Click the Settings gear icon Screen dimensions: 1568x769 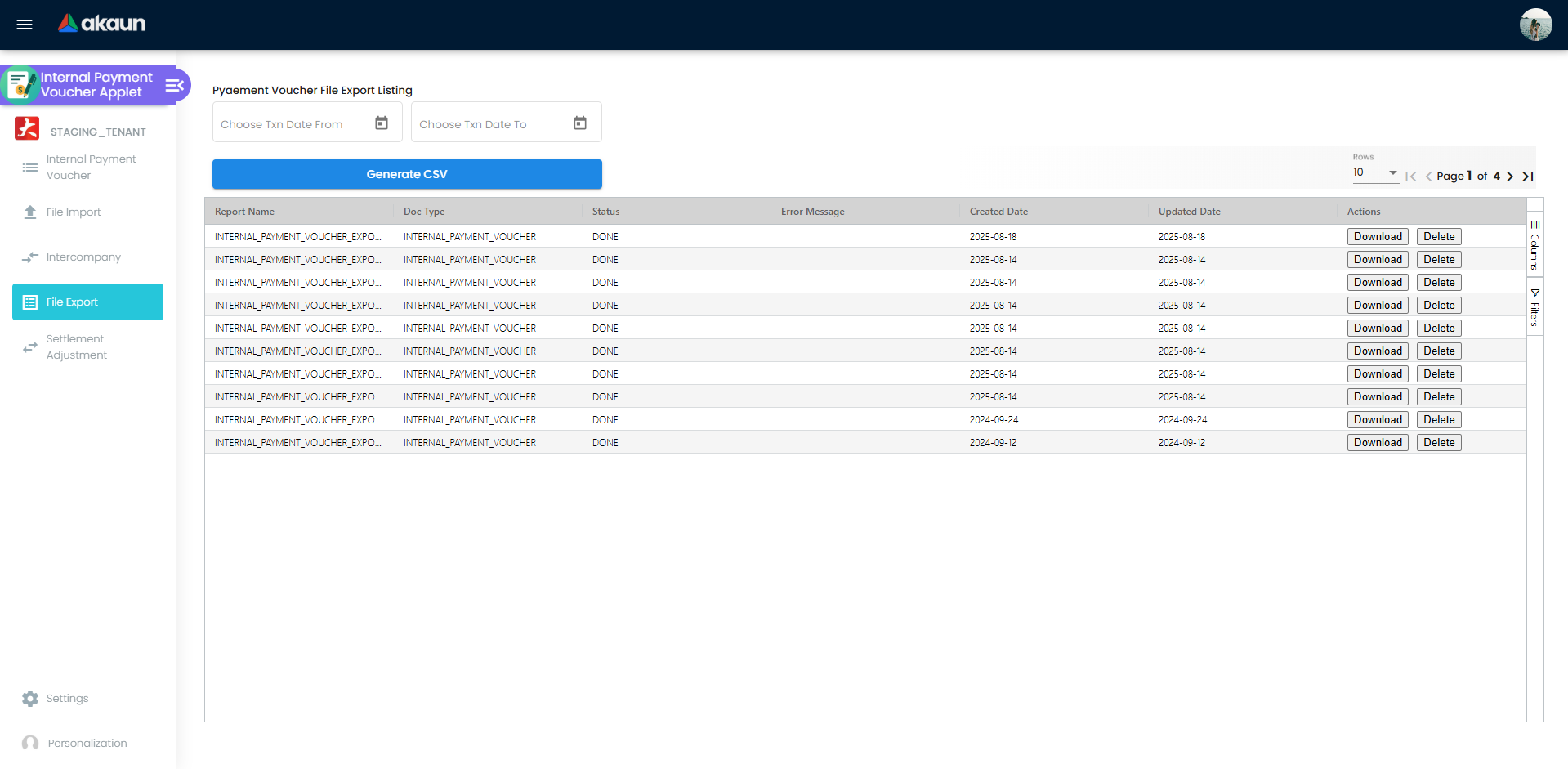[29, 698]
